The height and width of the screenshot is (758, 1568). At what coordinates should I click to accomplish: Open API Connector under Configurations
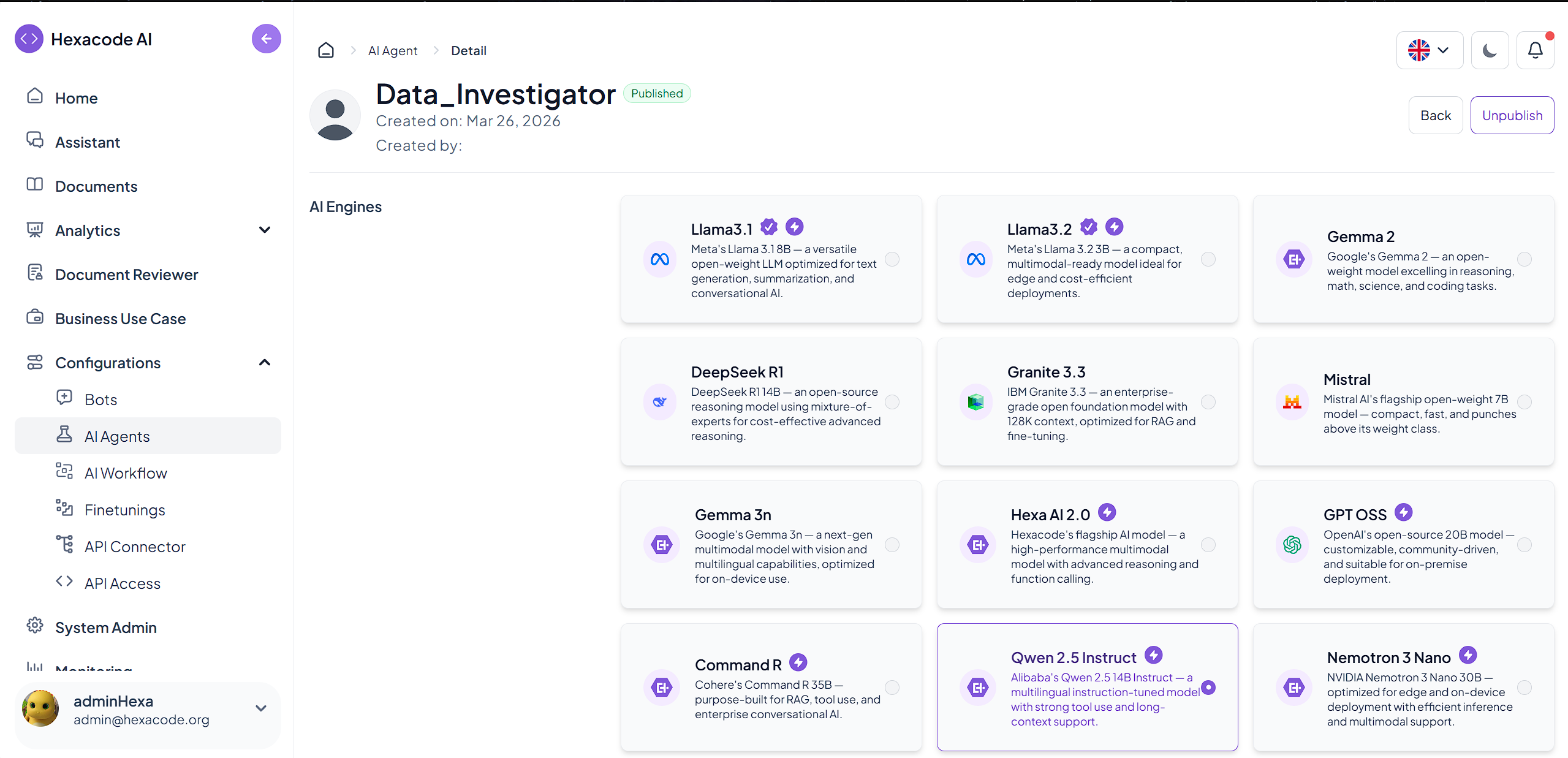(x=148, y=547)
